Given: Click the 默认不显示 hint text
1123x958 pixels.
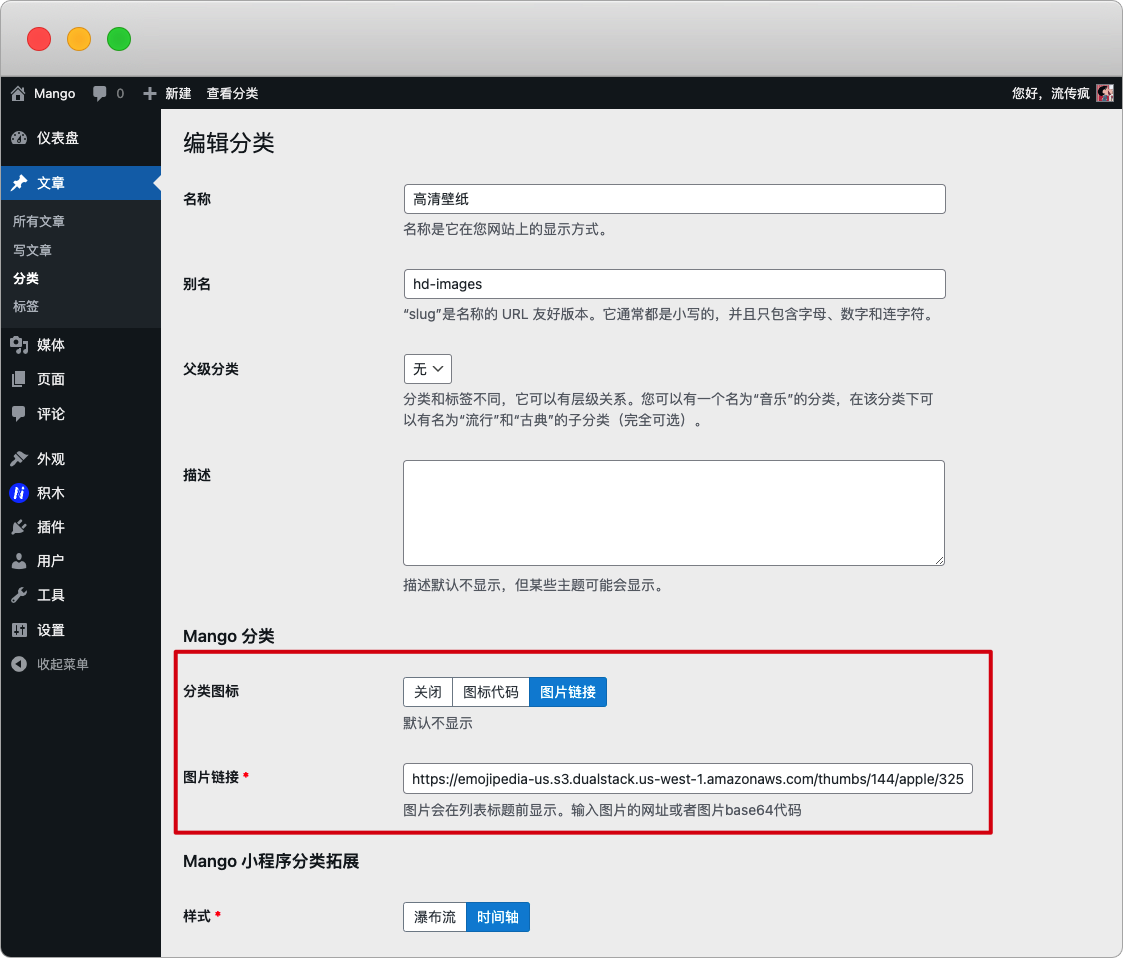Looking at the screenshot, I should click(438, 723).
